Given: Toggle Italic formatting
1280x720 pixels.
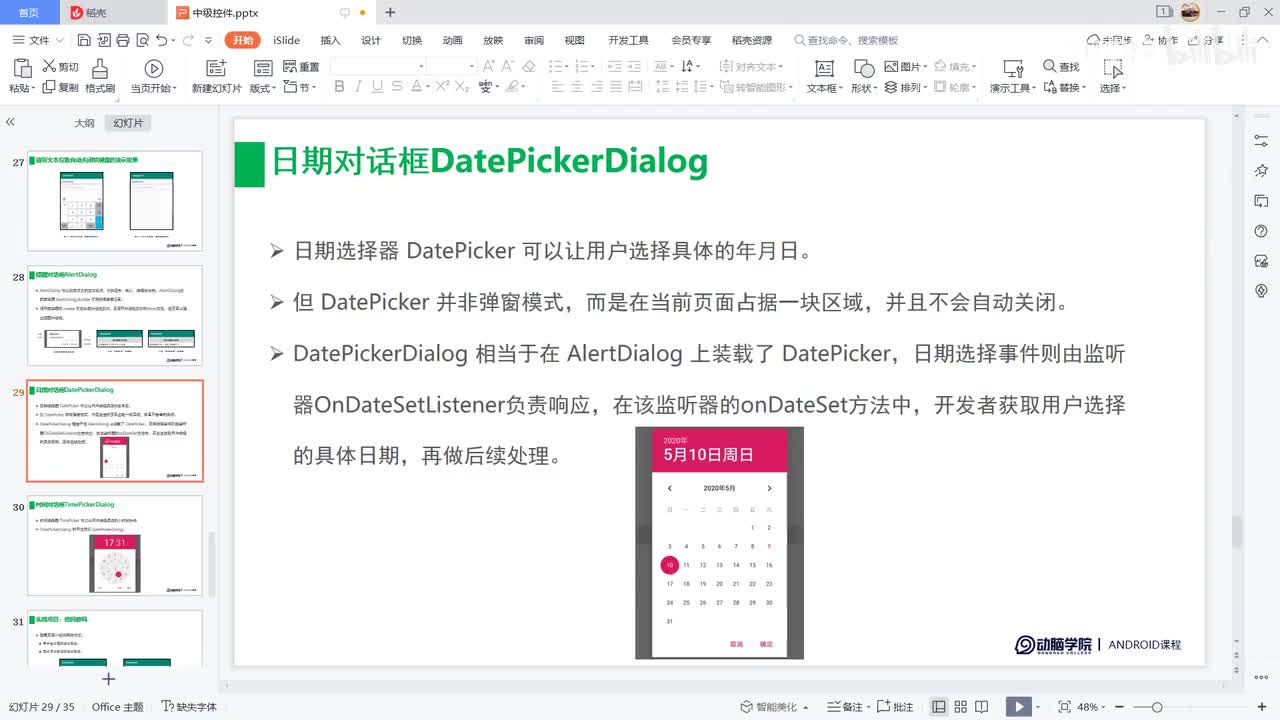Looking at the screenshot, I should pyautogui.click(x=358, y=87).
